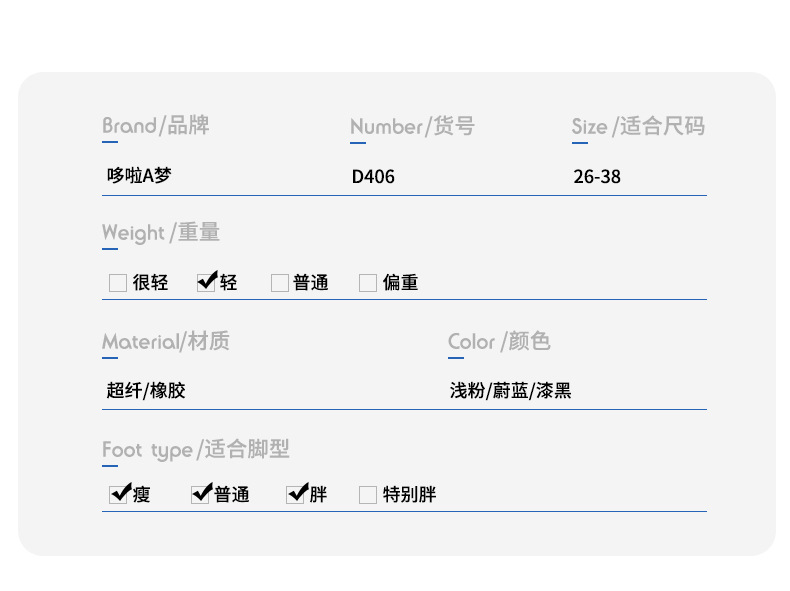Uncheck the 普通 foot type checkbox
This screenshot has width=790, height=591.
click(x=200, y=494)
